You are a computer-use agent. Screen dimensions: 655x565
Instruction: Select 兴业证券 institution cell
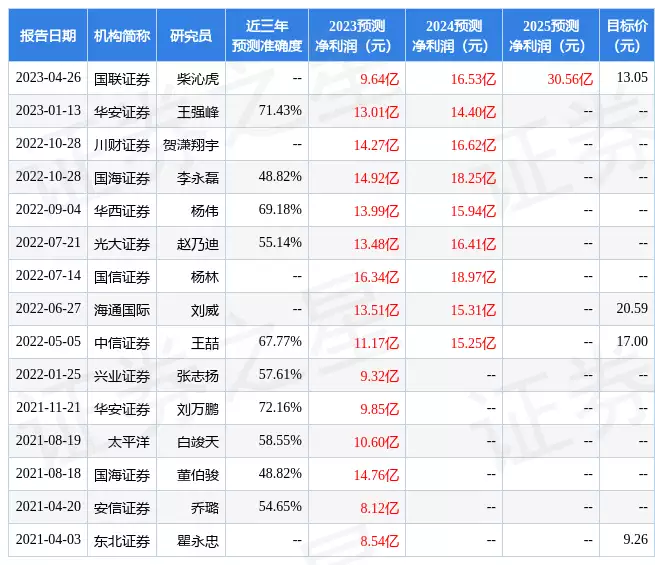[122, 376]
